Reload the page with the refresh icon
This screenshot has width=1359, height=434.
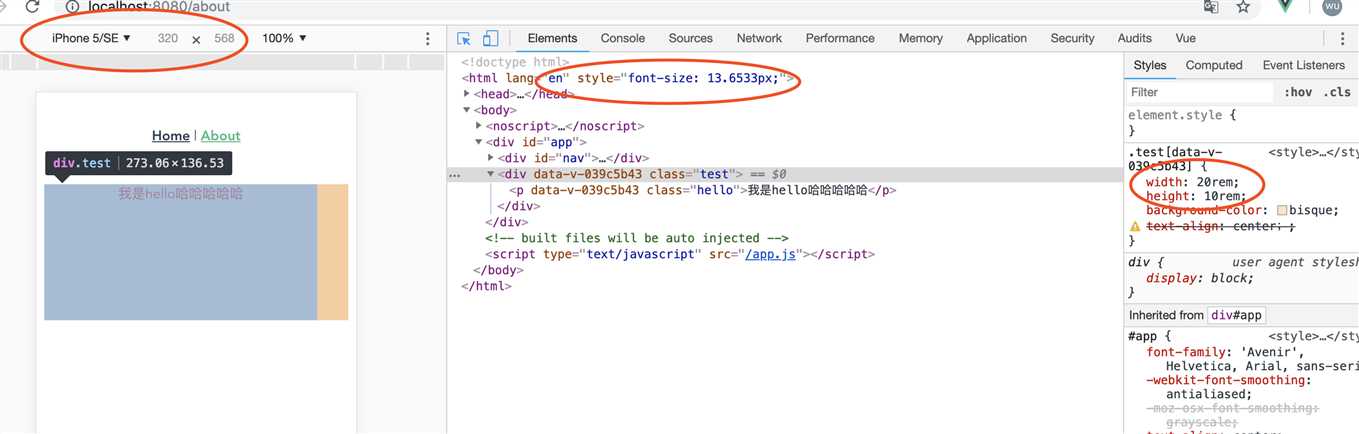31,7
